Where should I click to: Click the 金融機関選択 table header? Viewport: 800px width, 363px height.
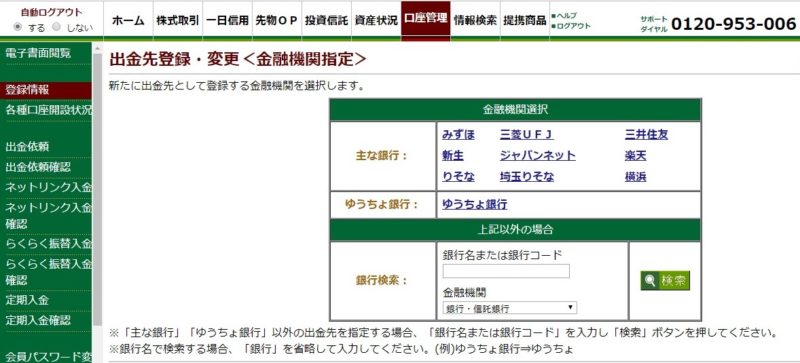pos(515,110)
